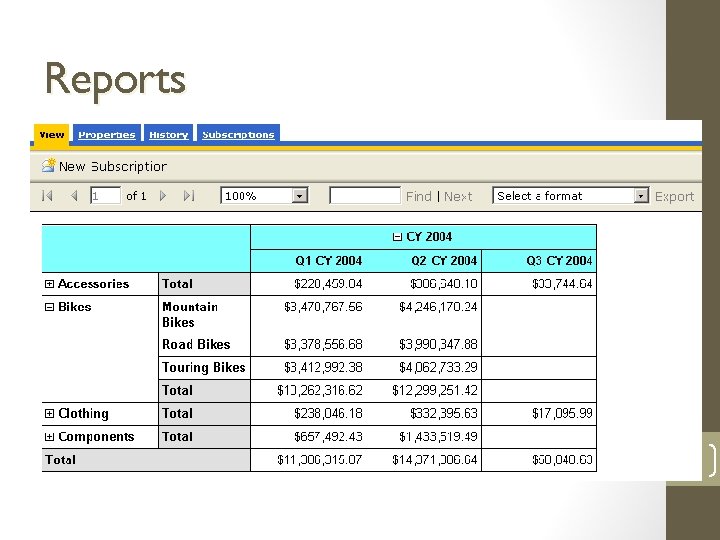Expand the Clothing row
The image size is (720, 540).
coord(49,413)
